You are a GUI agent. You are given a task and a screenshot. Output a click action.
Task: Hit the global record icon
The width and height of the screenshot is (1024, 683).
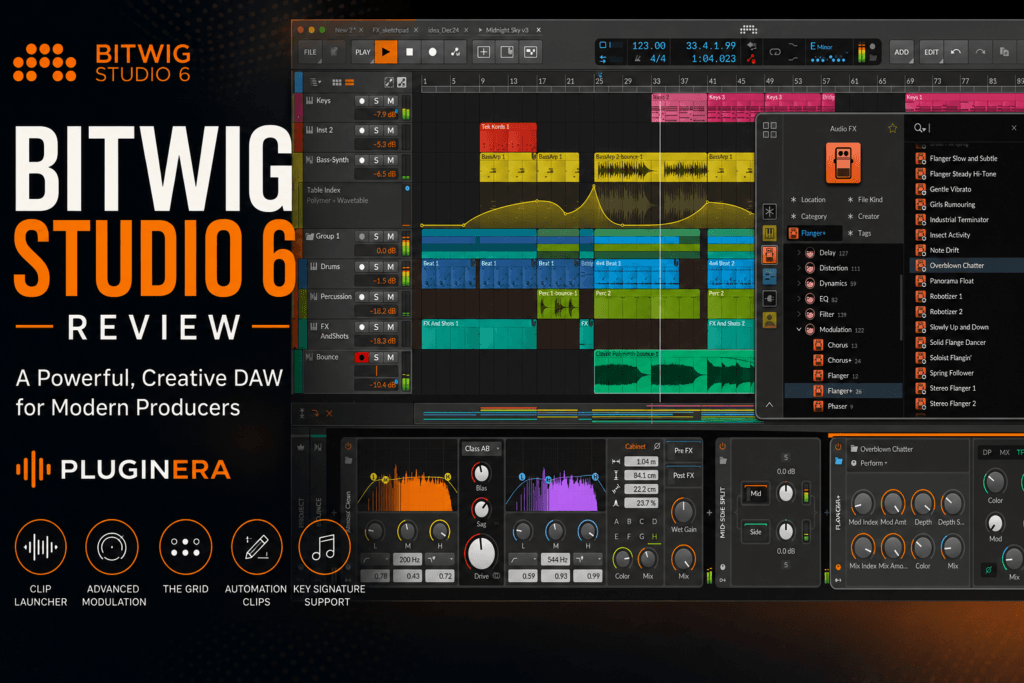(432, 52)
